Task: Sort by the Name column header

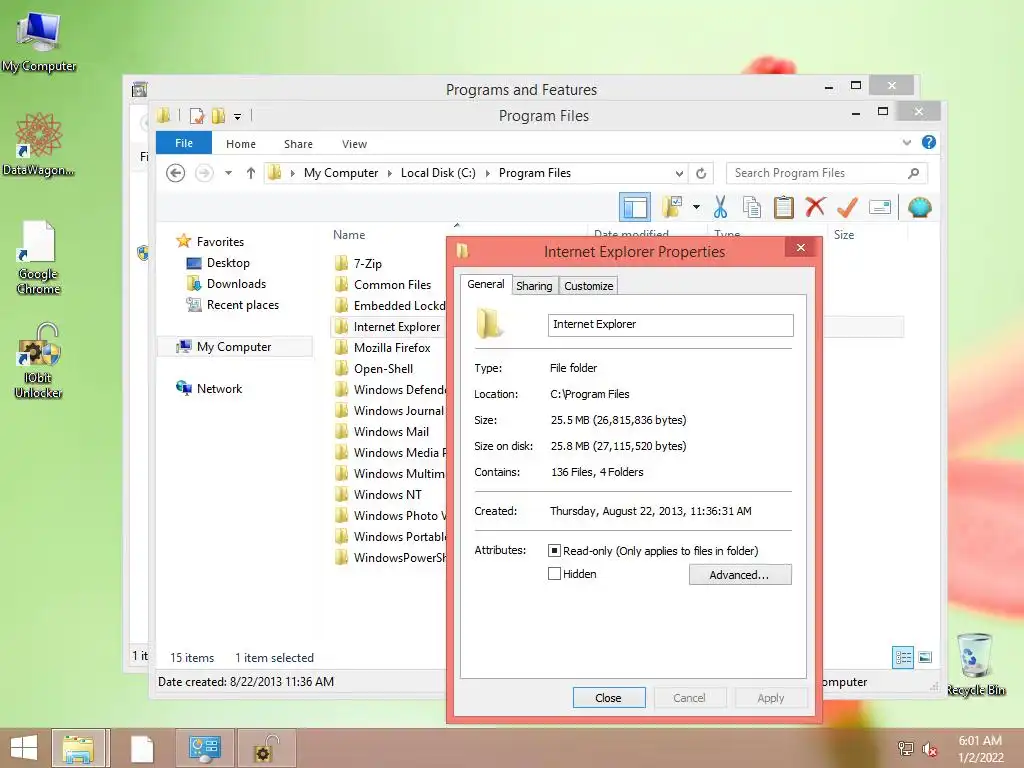Action: (349, 234)
